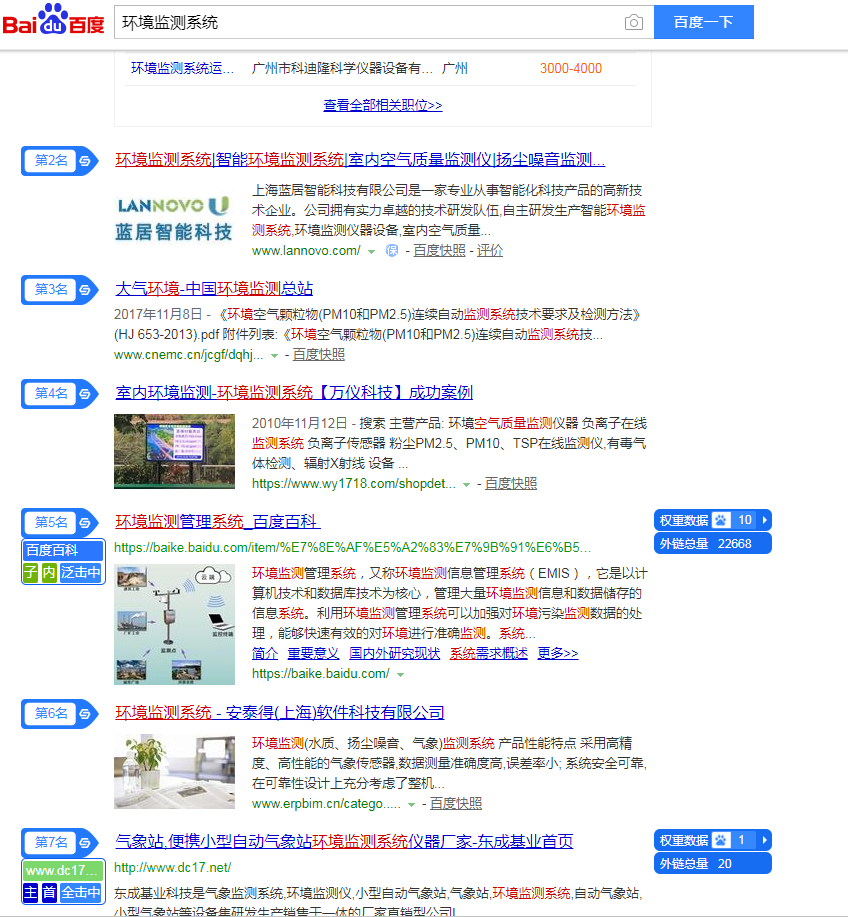The width and height of the screenshot is (848, 917).
Task: Open 重要意义 sublink
Action: [x=313, y=653]
